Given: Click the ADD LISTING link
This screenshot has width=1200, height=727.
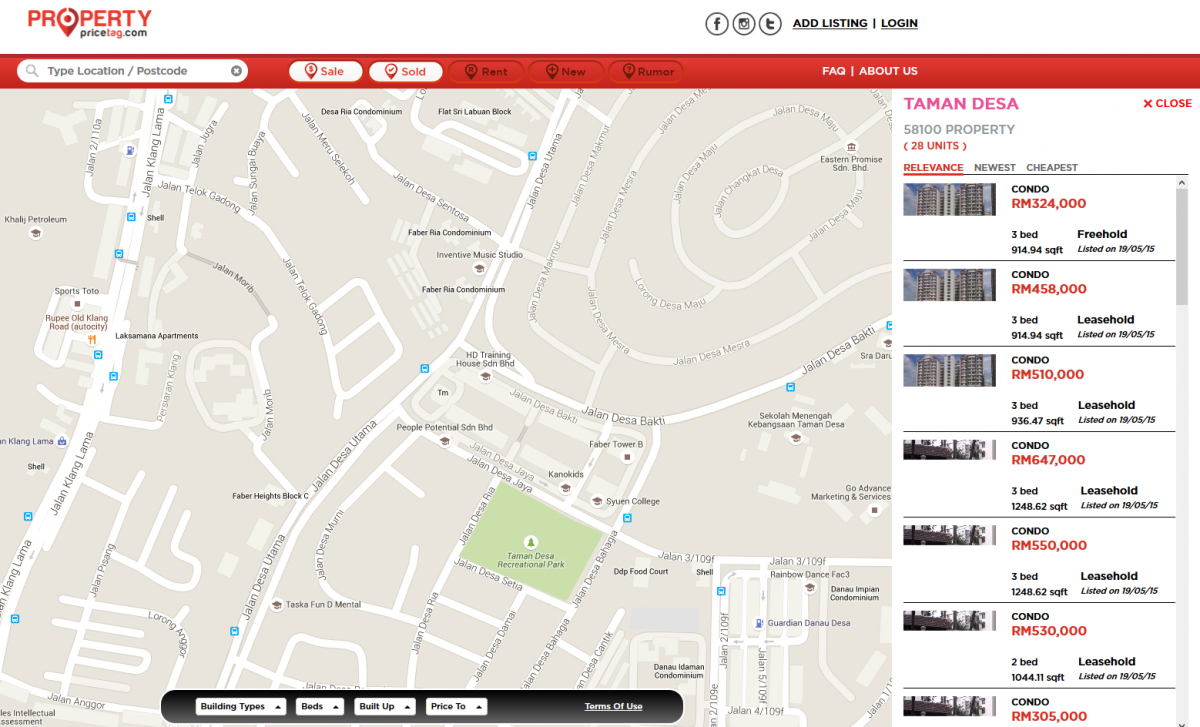Looking at the screenshot, I should point(830,23).
